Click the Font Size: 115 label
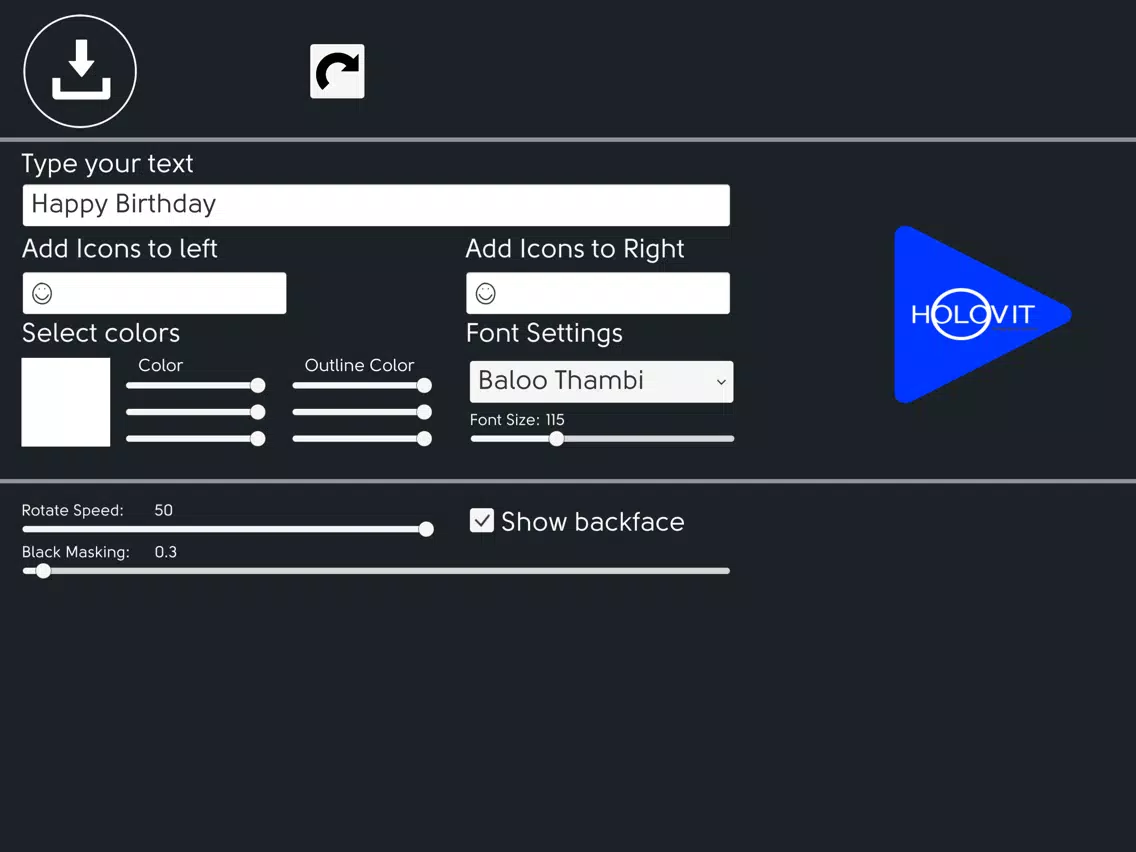1136x852 pixels. click(x=517, y=420)
